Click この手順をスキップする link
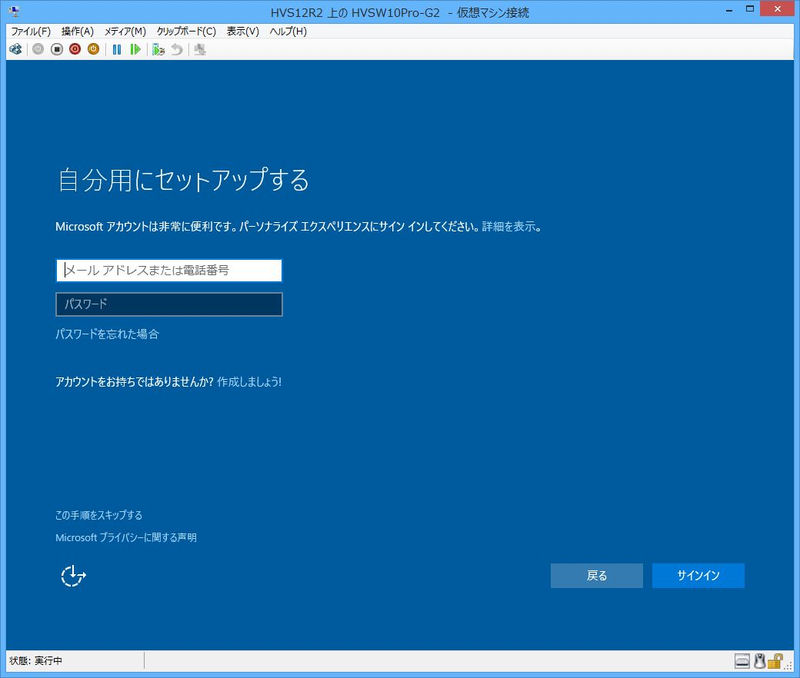This screenshot has width=800, height=678. tap(98, 515)
